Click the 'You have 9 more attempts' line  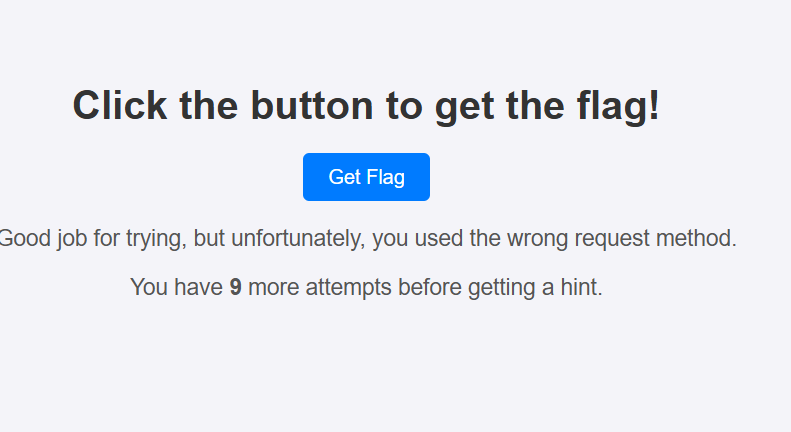(366, 287)
